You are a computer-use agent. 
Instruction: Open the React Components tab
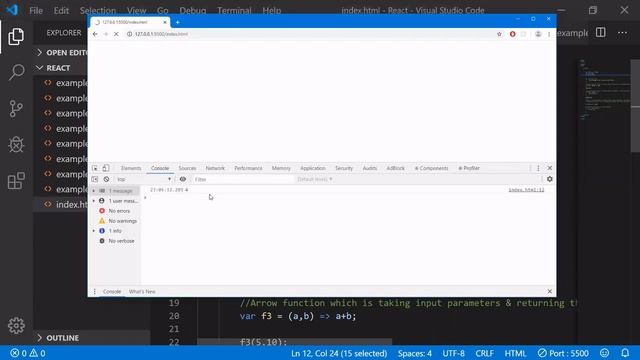[431, 168]
